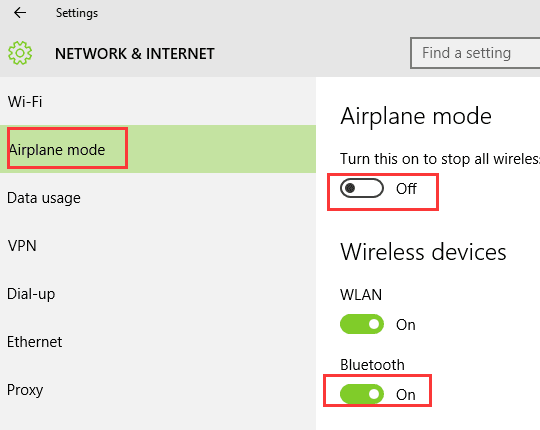Image resolution: width=540 pixels, height=430 pixels.
Task: Open Proxy settings in the sidebar
Action: point(158,390)
